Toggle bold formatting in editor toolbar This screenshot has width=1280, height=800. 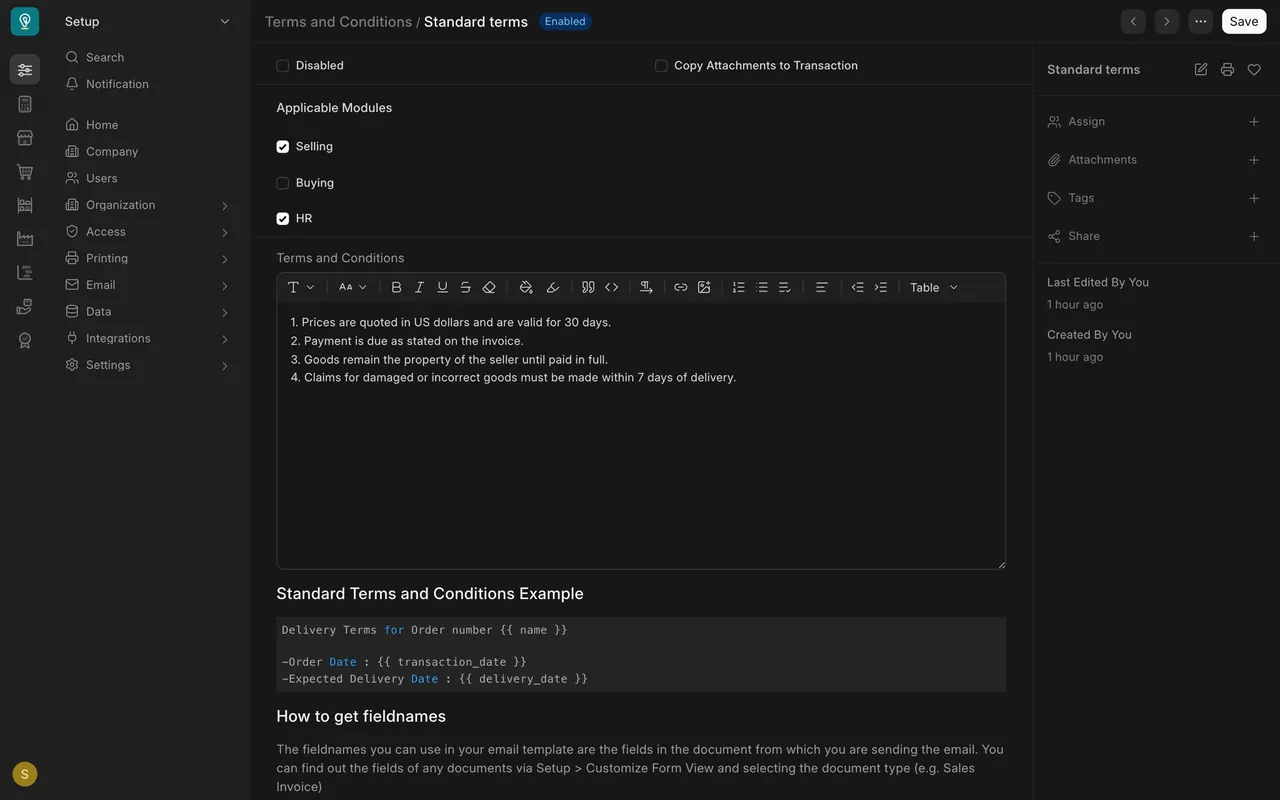(x=396, y=287)
